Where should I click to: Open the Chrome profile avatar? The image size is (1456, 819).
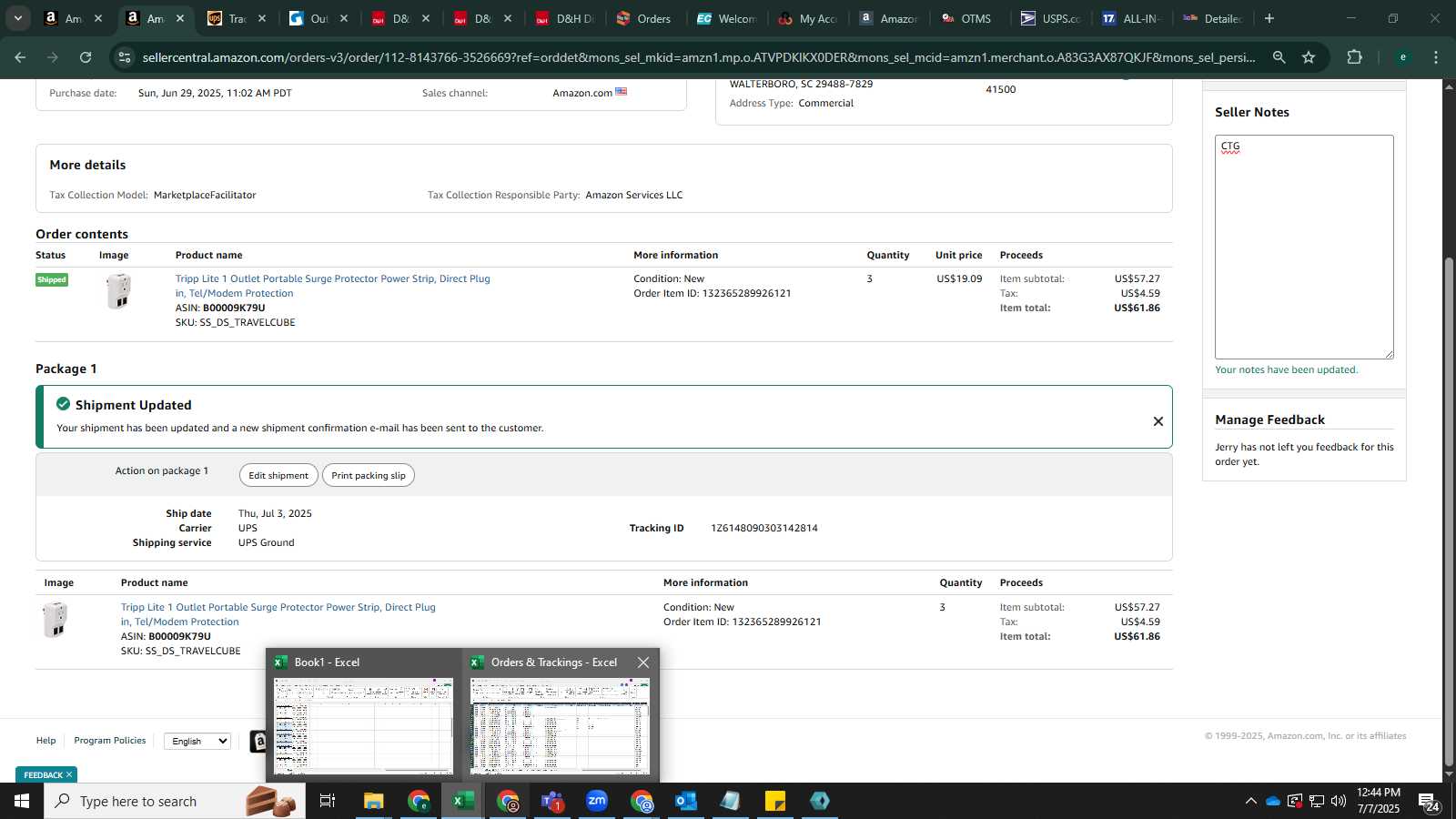[1402, 57]
